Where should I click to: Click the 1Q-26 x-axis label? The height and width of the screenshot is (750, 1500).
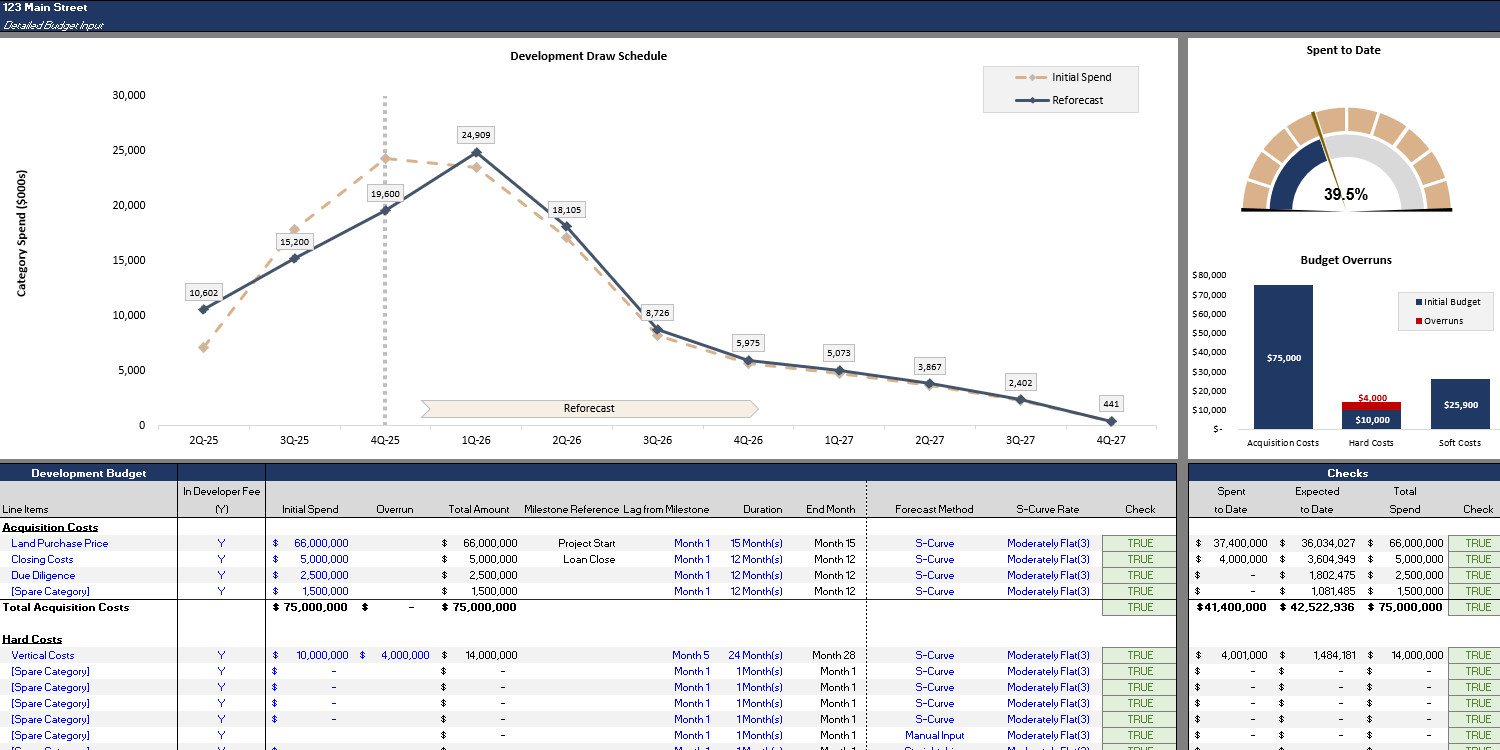[476, 440]
